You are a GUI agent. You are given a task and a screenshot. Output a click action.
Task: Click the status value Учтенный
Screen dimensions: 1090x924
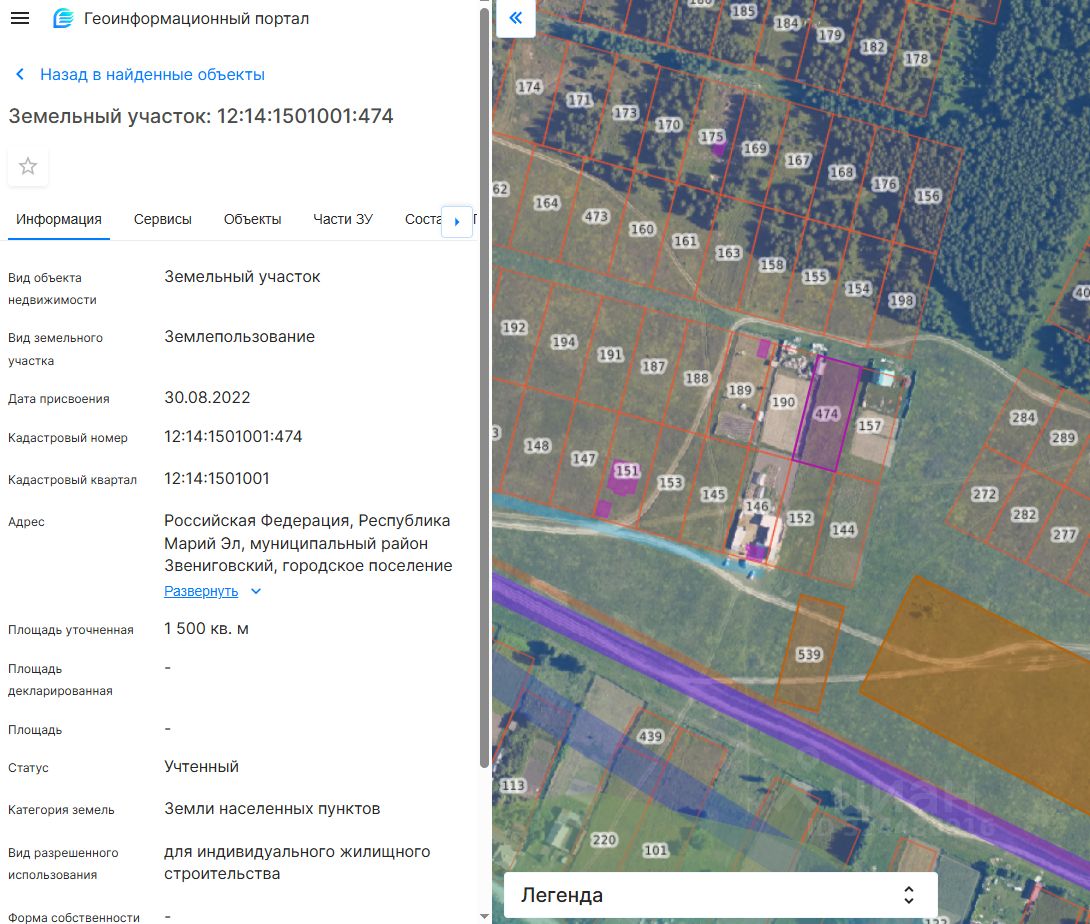pyautogui.click(x=202, y=766)
